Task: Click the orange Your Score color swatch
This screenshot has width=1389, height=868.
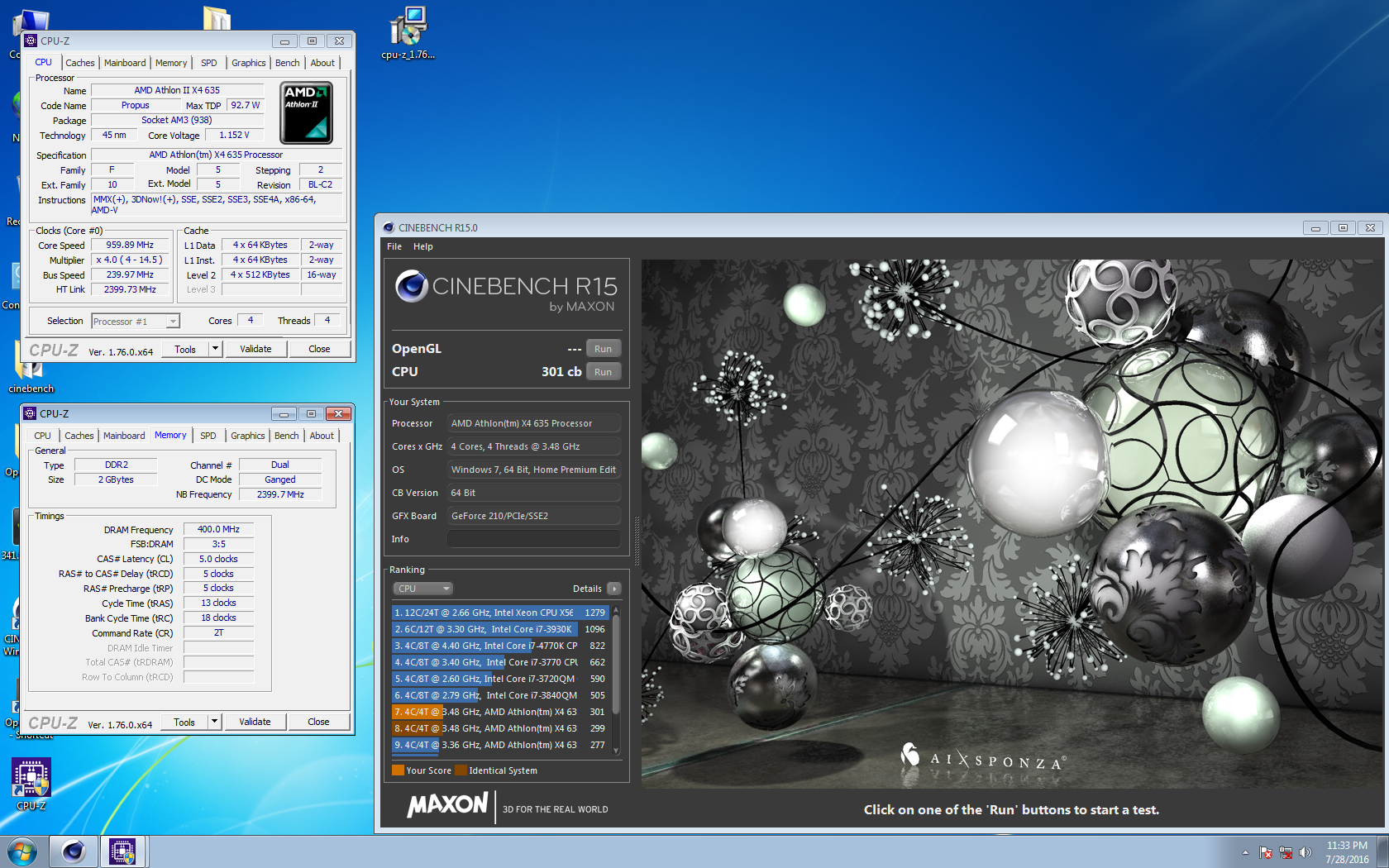Action: (398, 770)
